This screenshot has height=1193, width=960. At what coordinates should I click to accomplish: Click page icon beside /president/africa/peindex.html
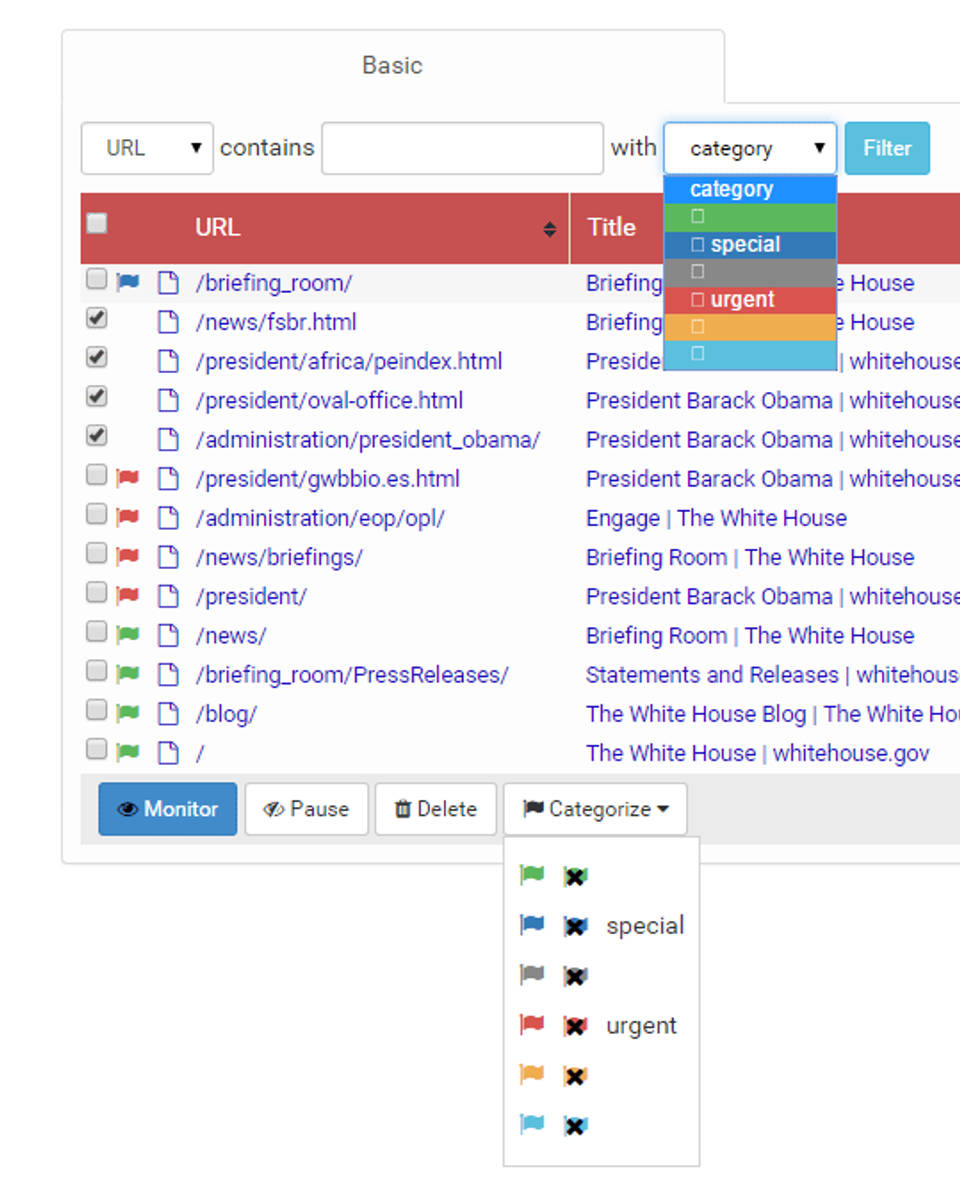168,361
